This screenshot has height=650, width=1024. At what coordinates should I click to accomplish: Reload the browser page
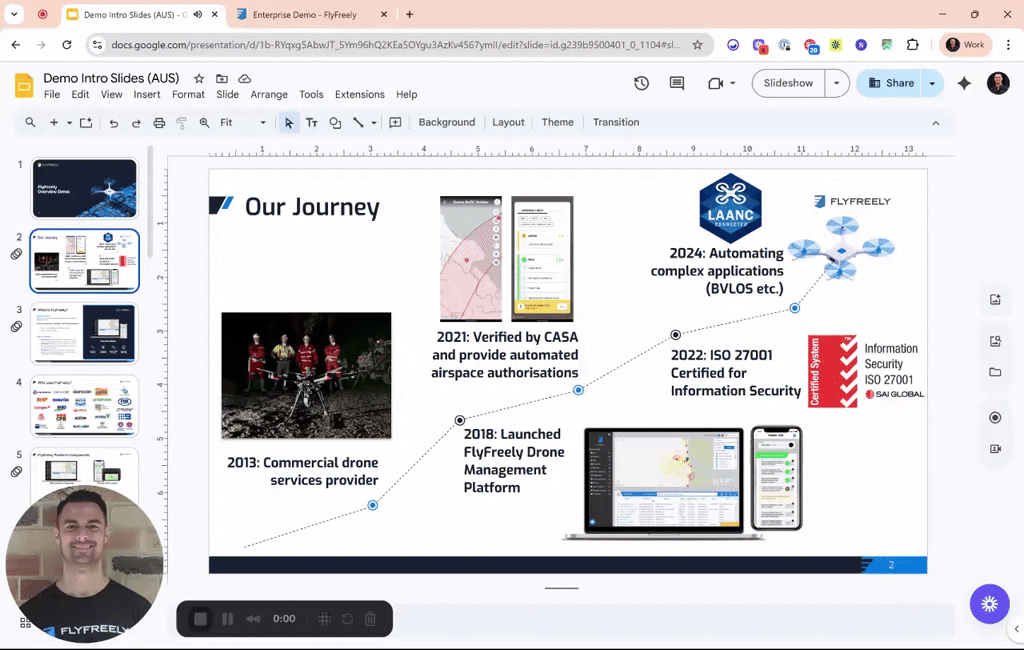click(x=67, y=44)
